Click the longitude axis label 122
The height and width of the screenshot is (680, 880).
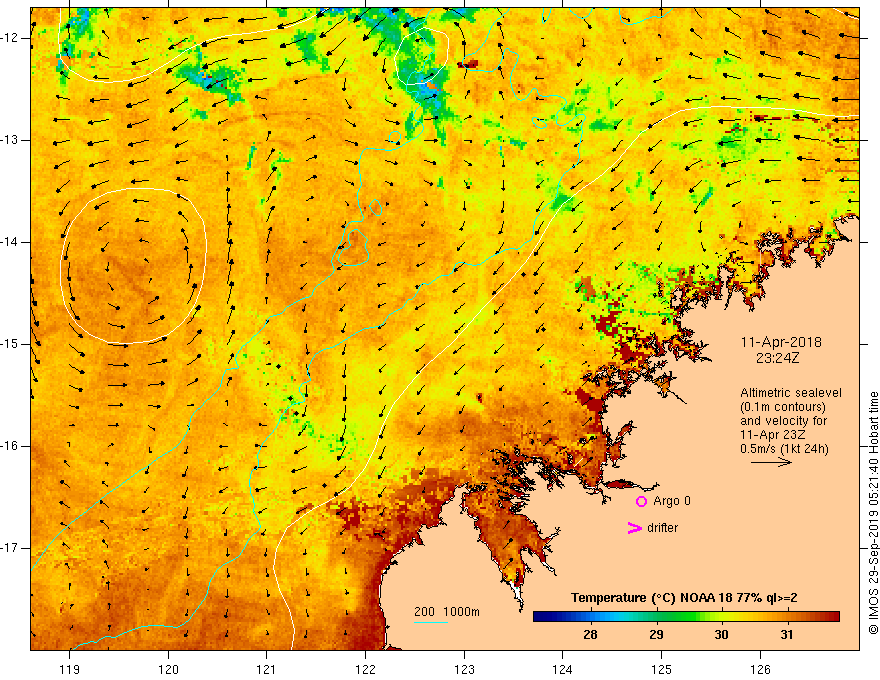tap(365, 669)
